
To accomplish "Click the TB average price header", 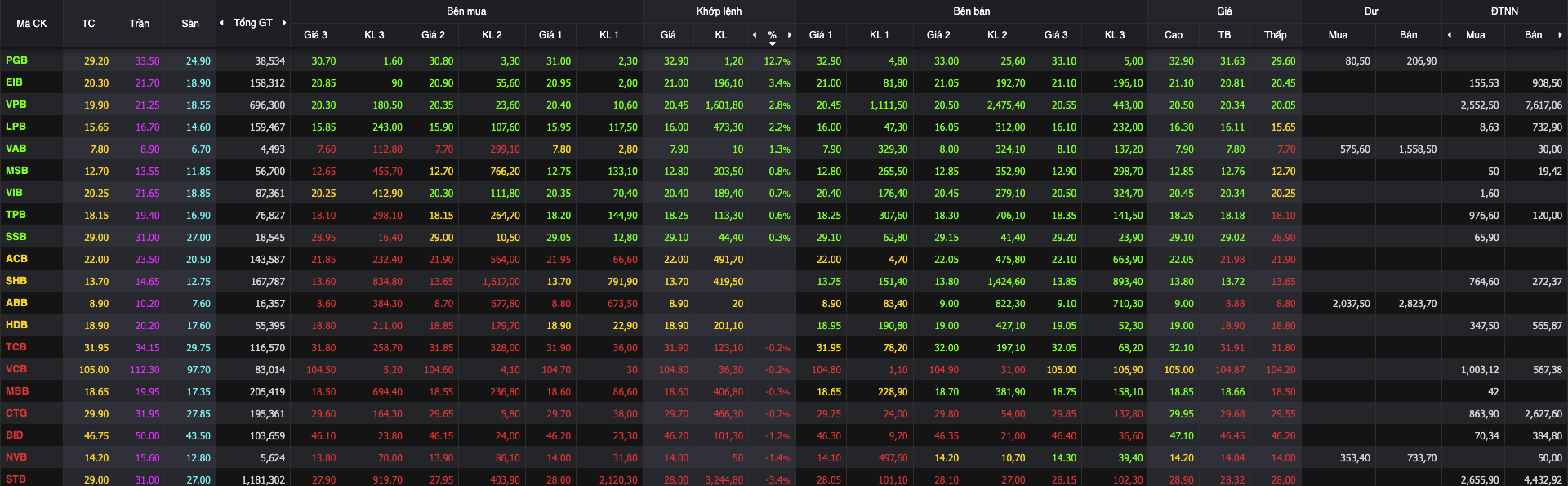I will pos(1224,35).
